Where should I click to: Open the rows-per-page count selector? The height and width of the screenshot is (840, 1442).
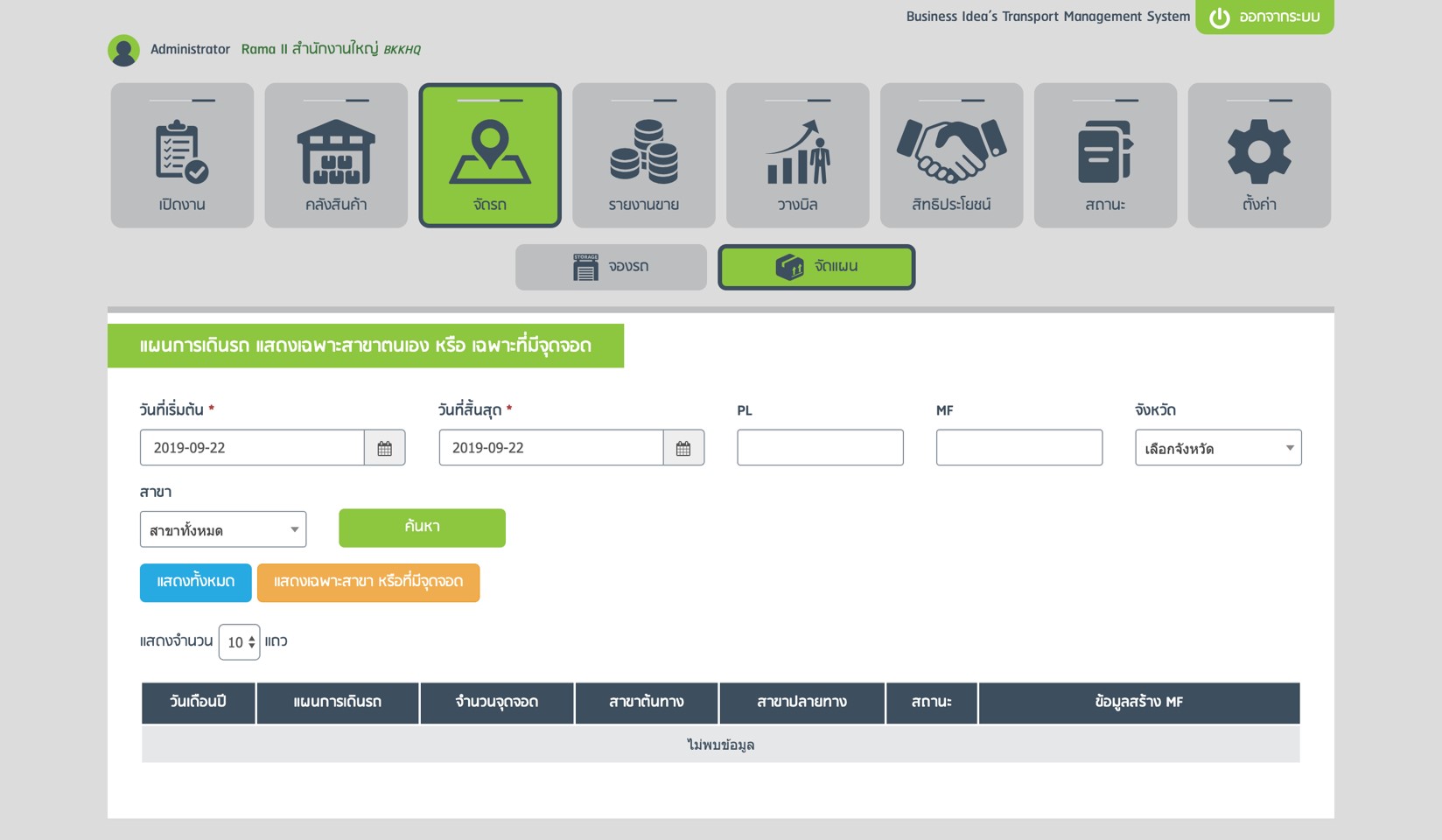[x=239, y=642]
